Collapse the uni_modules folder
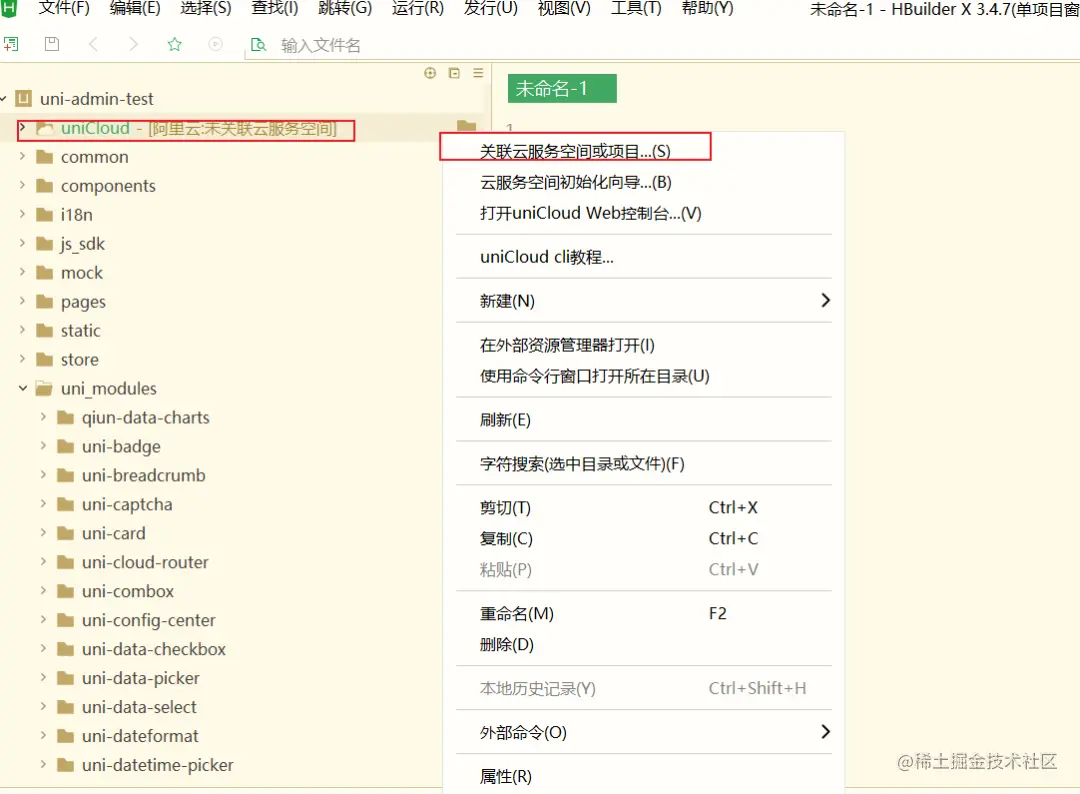Viewport: 1080px width, 794px height. click(x=22, y=388)
